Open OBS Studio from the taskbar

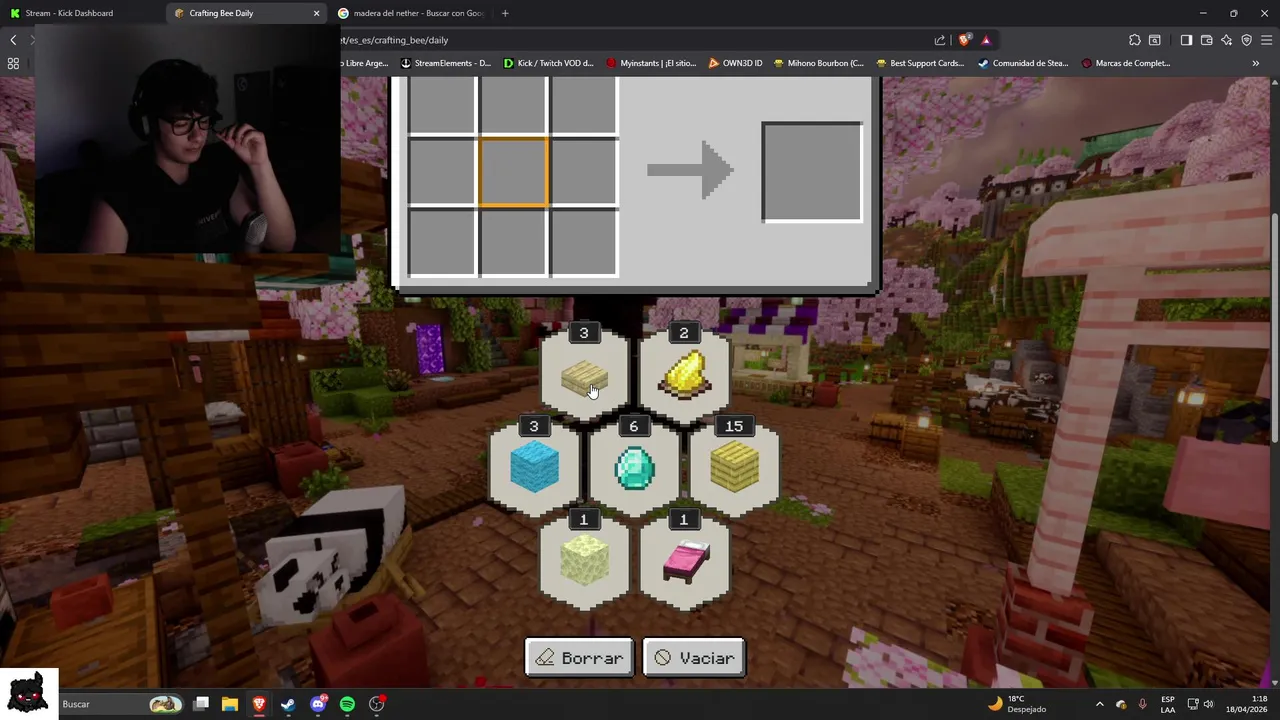pyautogui.click(x=376, y=704)
